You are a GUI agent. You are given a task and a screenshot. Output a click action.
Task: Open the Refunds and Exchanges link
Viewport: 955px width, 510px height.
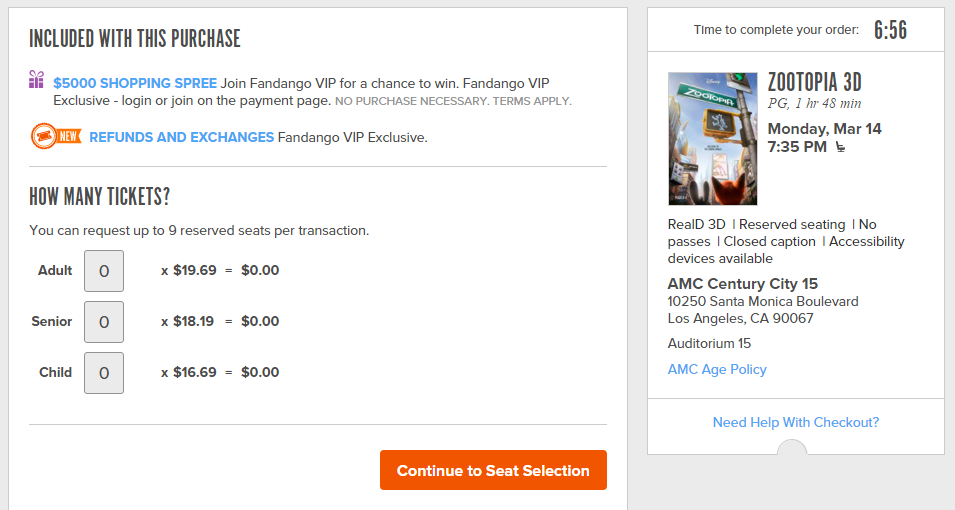click(x=181, y=137)
